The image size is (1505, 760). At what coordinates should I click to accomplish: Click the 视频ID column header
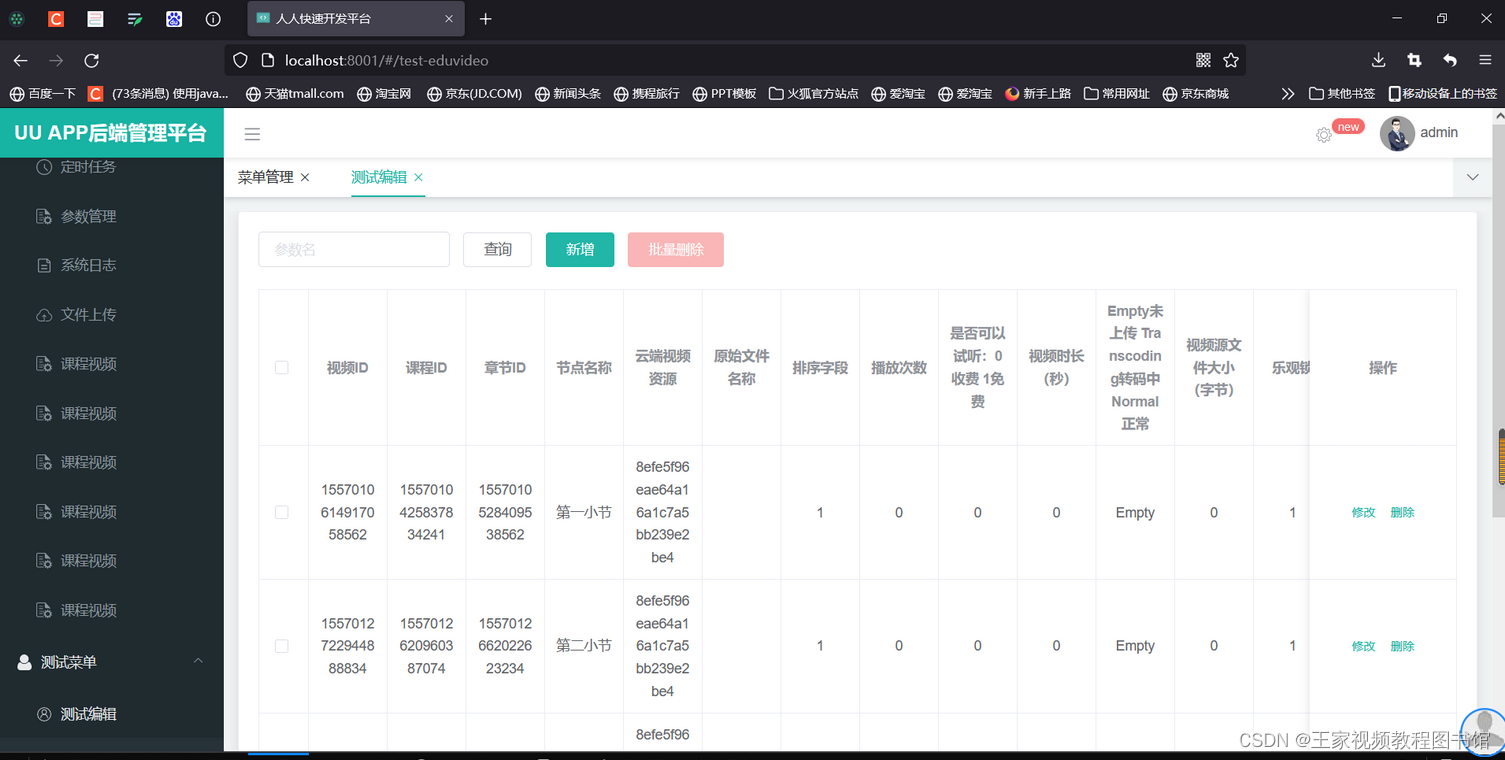348,368
